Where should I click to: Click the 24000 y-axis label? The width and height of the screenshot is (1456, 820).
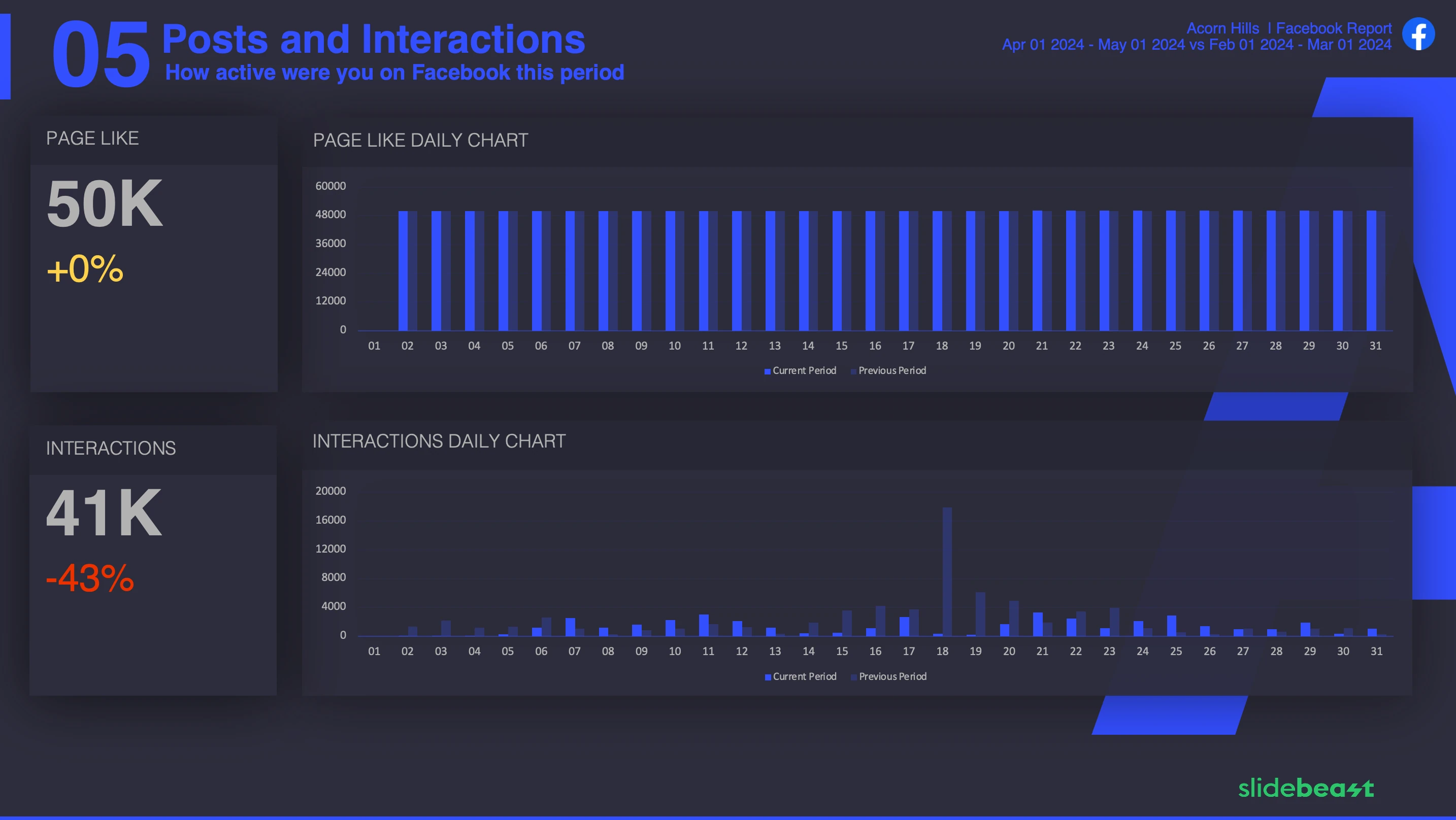coord(330,272)
